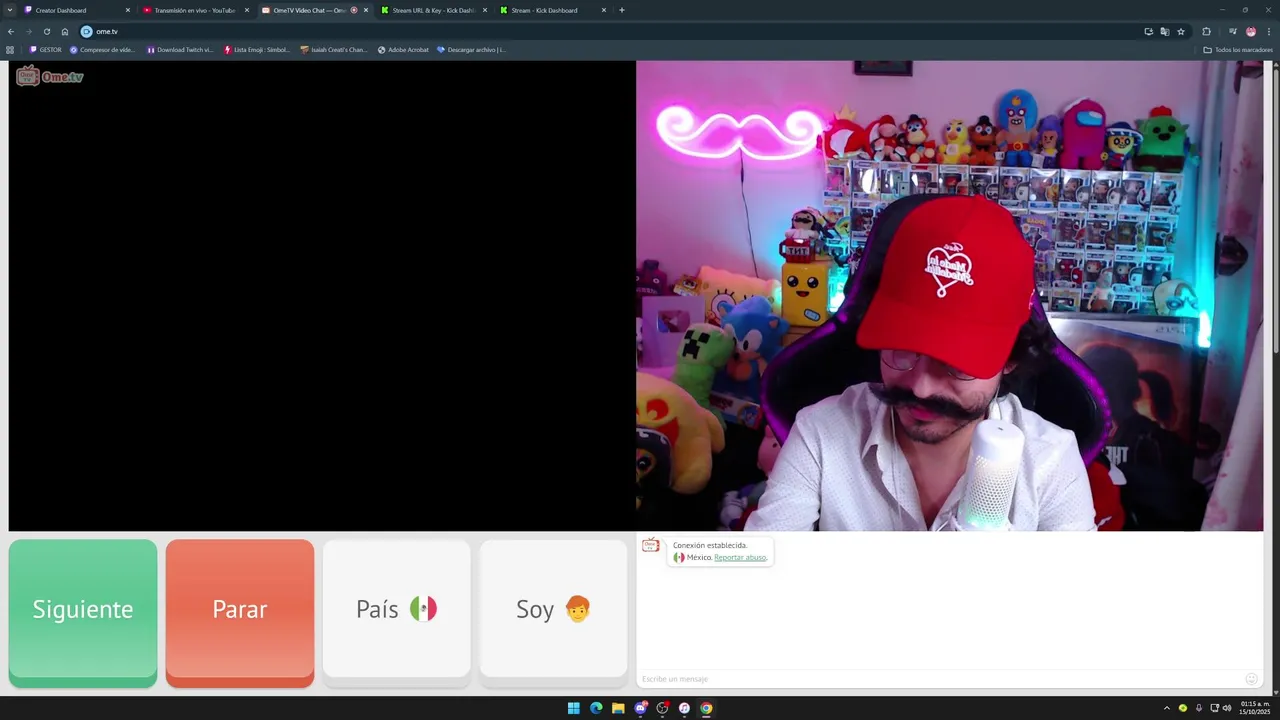Screen dimensions: 1280x720
Task: Open File Explorer from taskbar
Action: [618, 708]
